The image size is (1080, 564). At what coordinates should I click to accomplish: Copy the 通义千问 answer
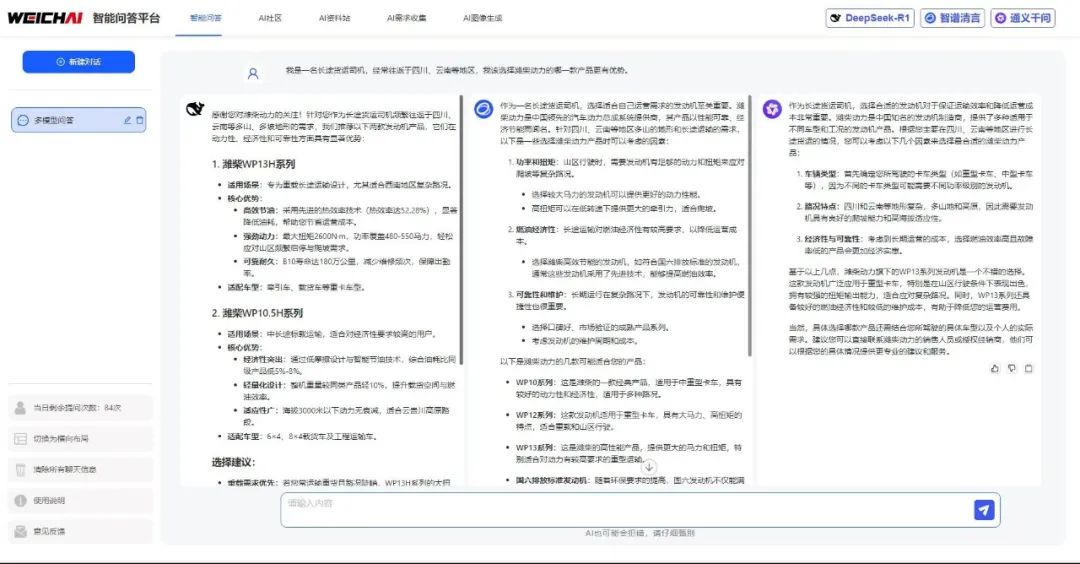pyautogui.click(x=1029, y=368)
